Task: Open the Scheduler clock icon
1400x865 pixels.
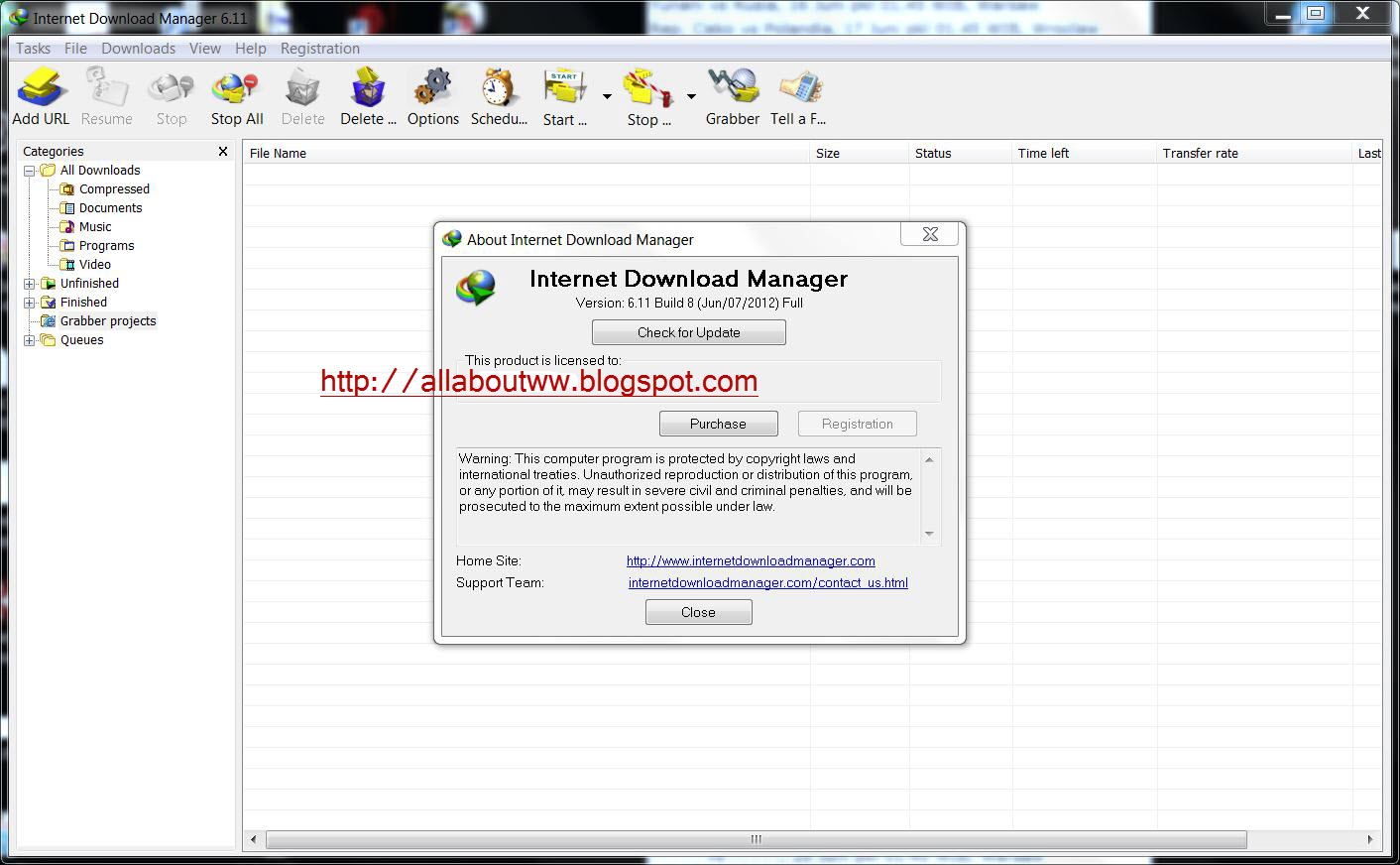Action: [x=498, y=87]
